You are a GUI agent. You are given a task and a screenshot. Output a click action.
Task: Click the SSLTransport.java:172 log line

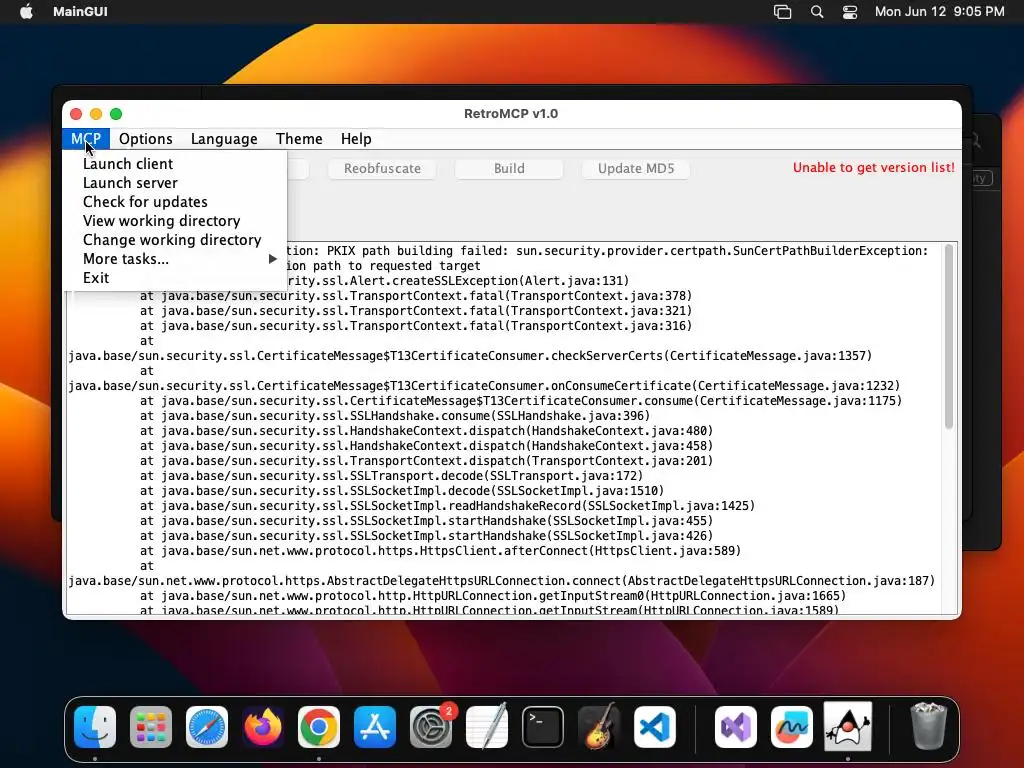[x=391, y=476]
